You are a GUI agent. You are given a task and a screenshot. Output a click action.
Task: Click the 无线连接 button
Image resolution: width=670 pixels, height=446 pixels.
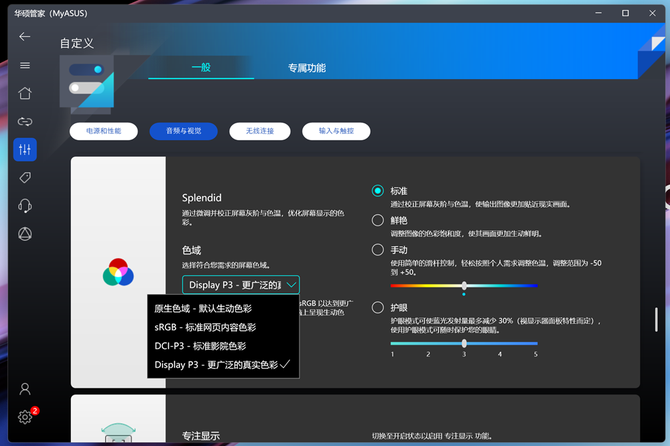pos(260,131)
